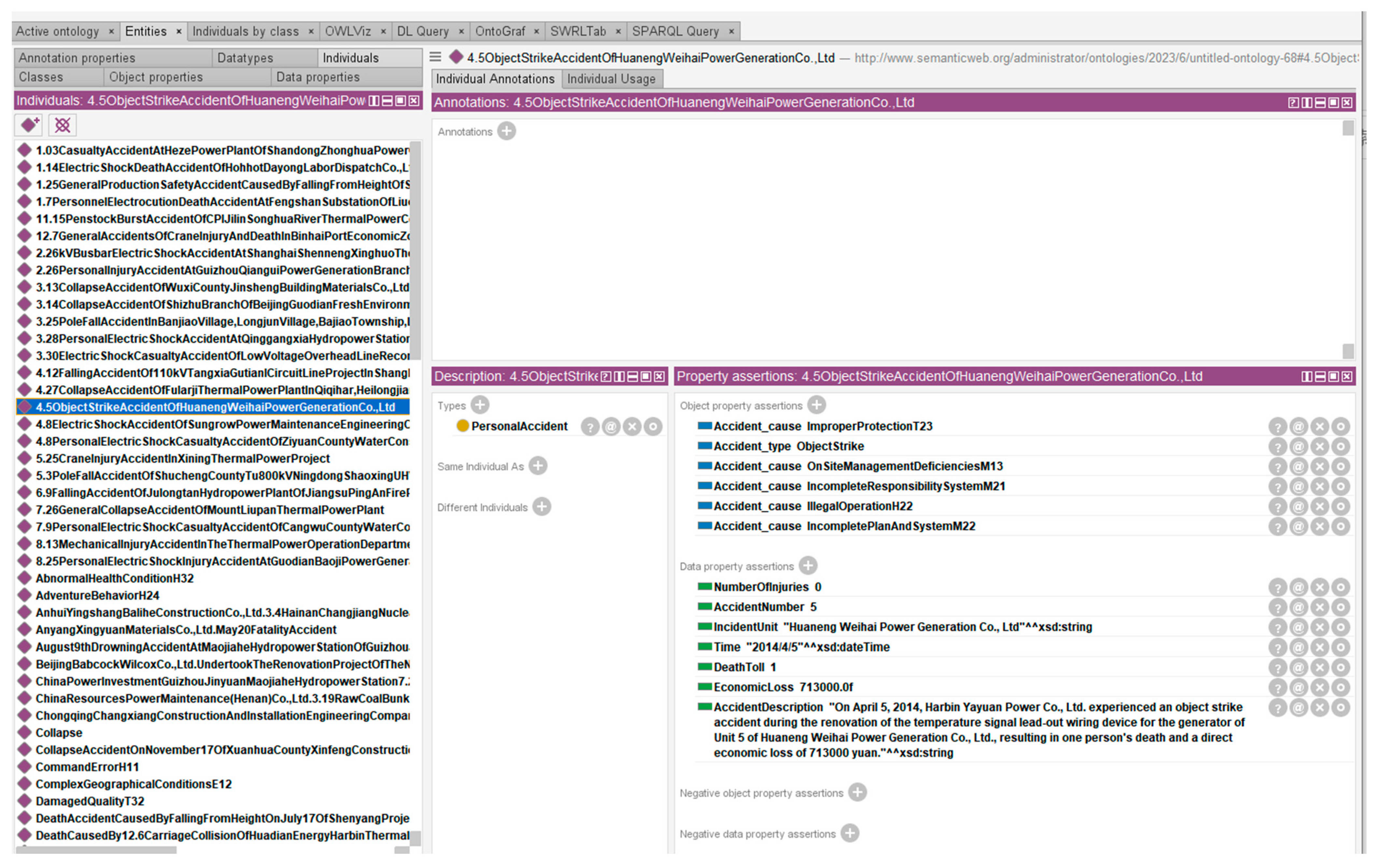Click the delete individual icon
Viewport: 1376px width, 868px height.
point(62,125)
